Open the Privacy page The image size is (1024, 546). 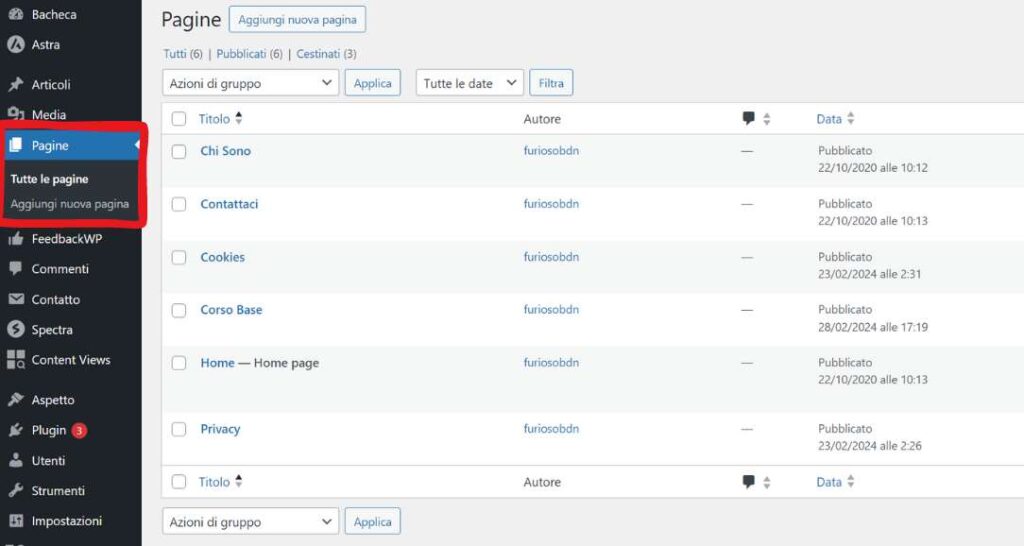pos(220,428)
